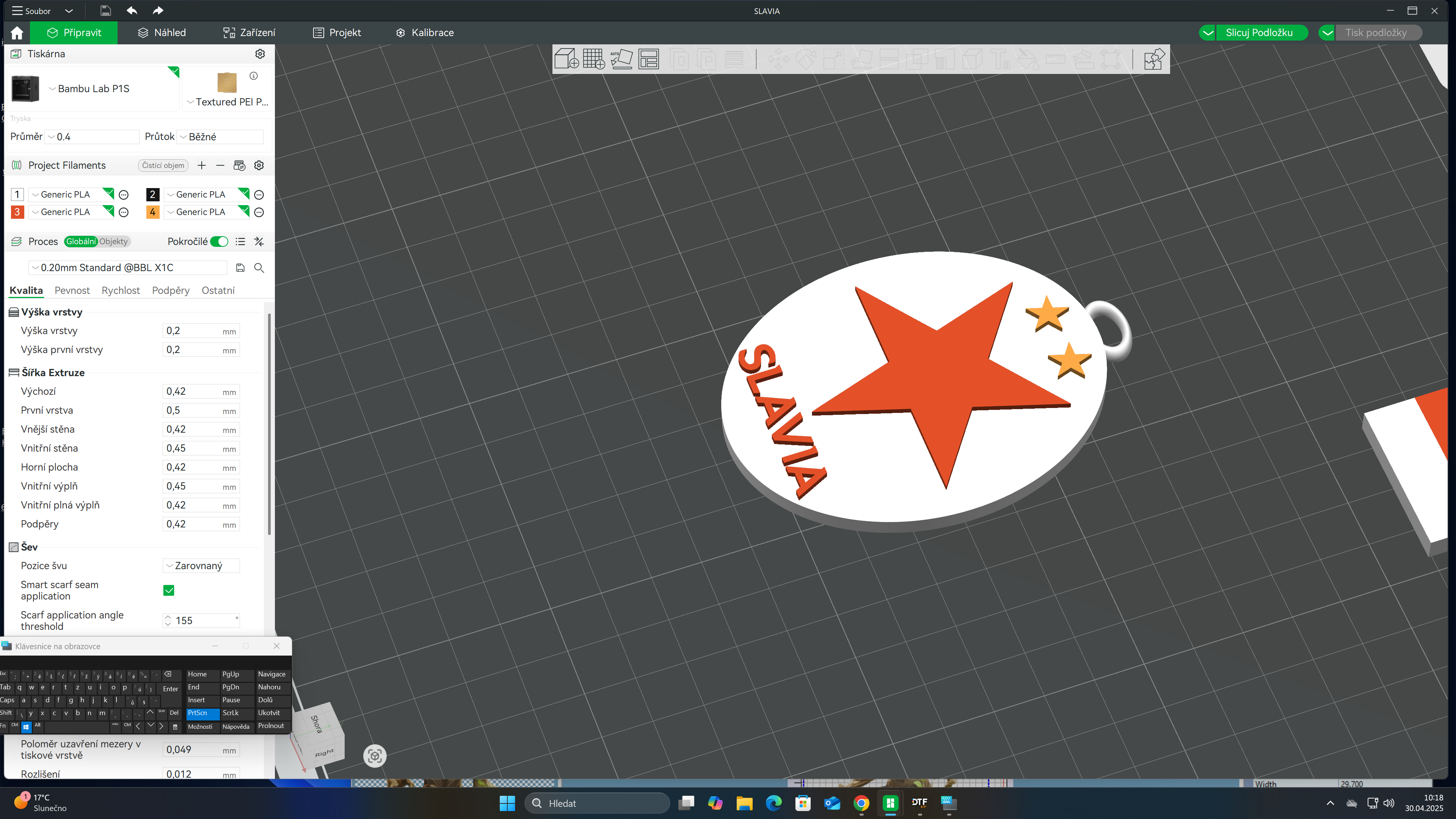The image size is (1456, 819).
Task: Click the Save project floppy icon
Action: coord(105,11)
